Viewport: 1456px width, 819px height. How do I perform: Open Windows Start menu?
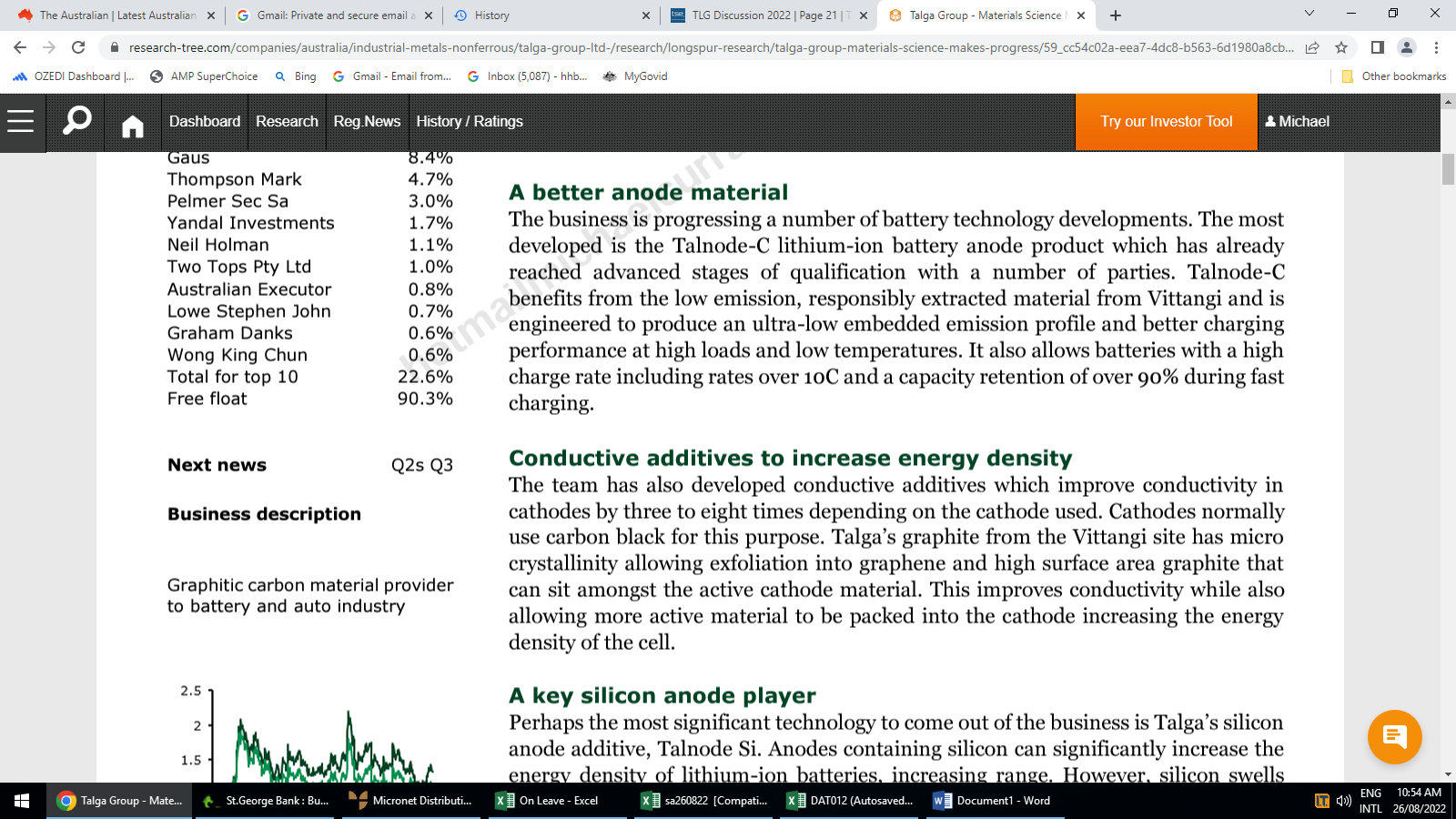tap(22, 801)
